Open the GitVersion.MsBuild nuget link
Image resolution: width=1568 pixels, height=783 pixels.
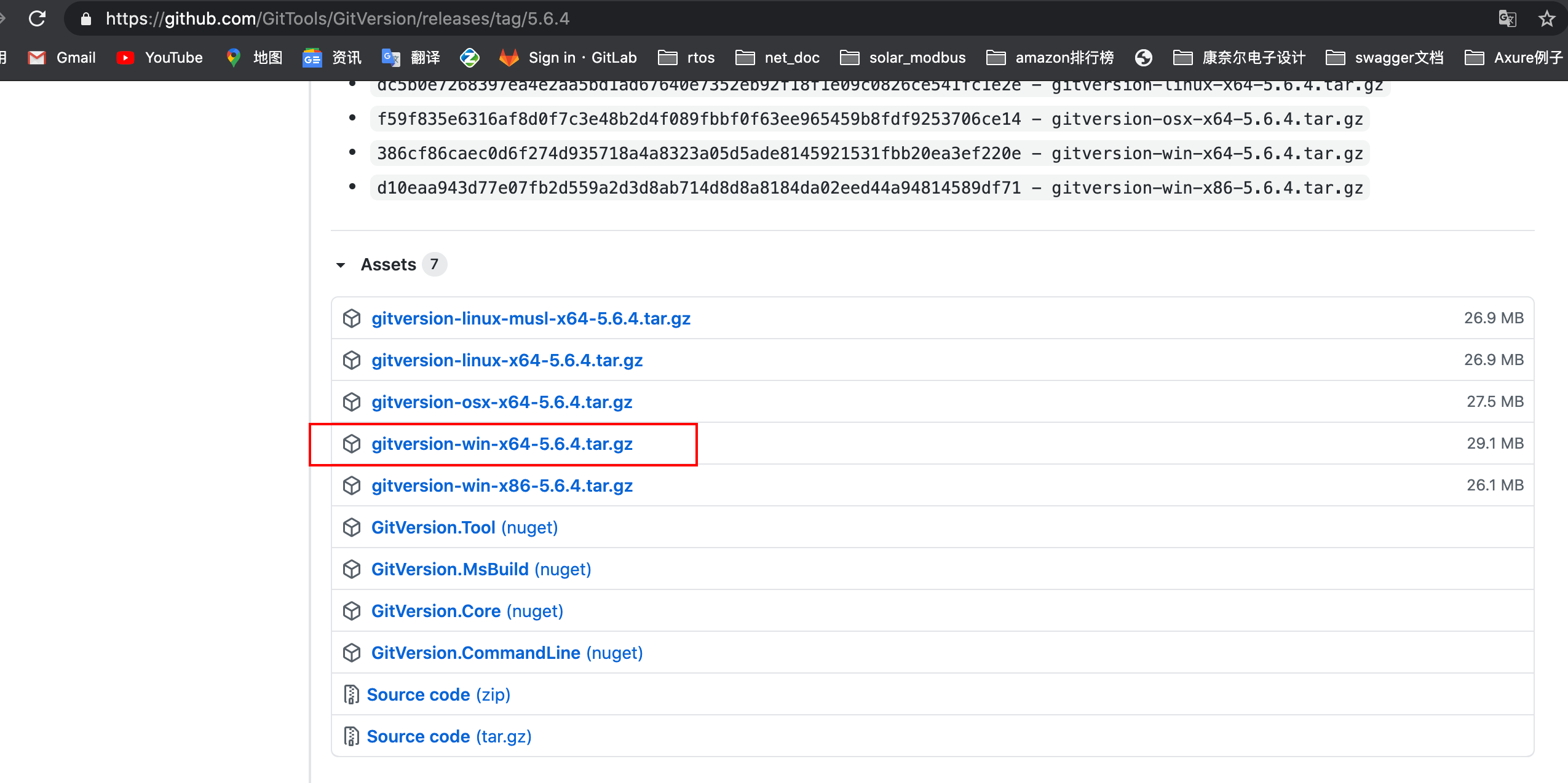point(481,569)
